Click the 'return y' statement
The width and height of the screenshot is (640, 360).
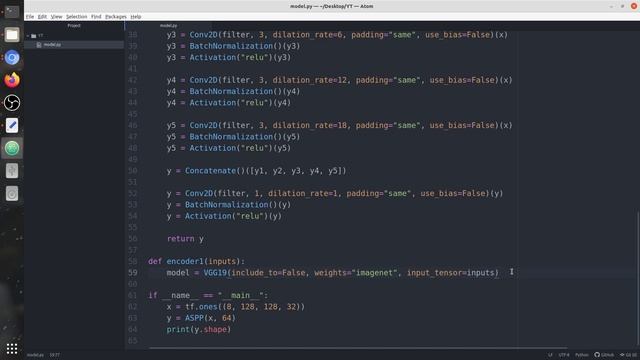pyautogui.click(x=185, y=239)
